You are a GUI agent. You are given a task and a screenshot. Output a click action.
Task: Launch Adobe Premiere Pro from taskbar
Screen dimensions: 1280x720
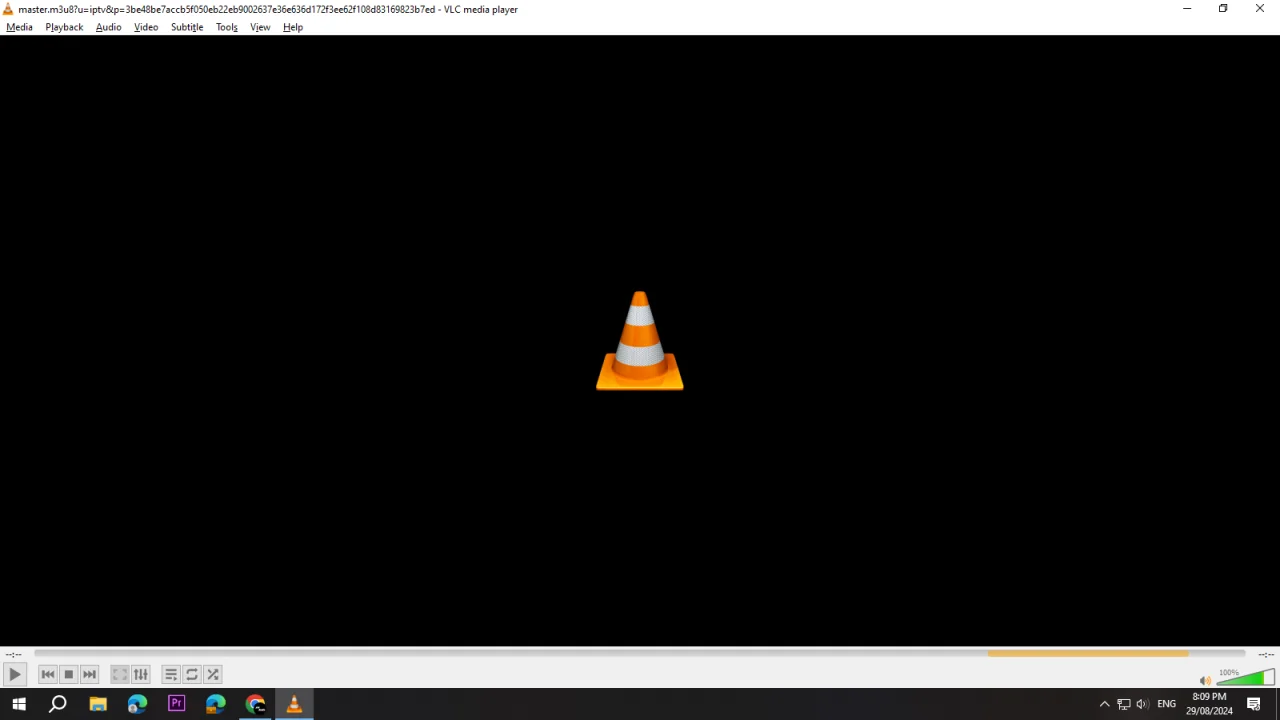click(177, 704)
